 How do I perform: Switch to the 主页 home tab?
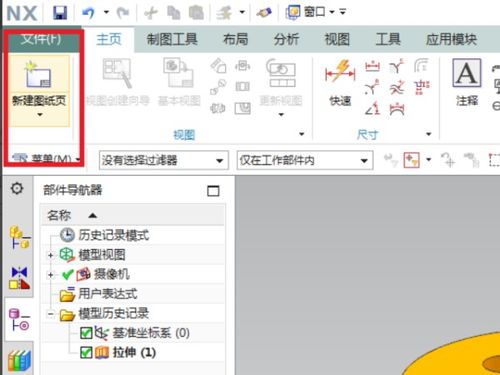tap(109, 39)
